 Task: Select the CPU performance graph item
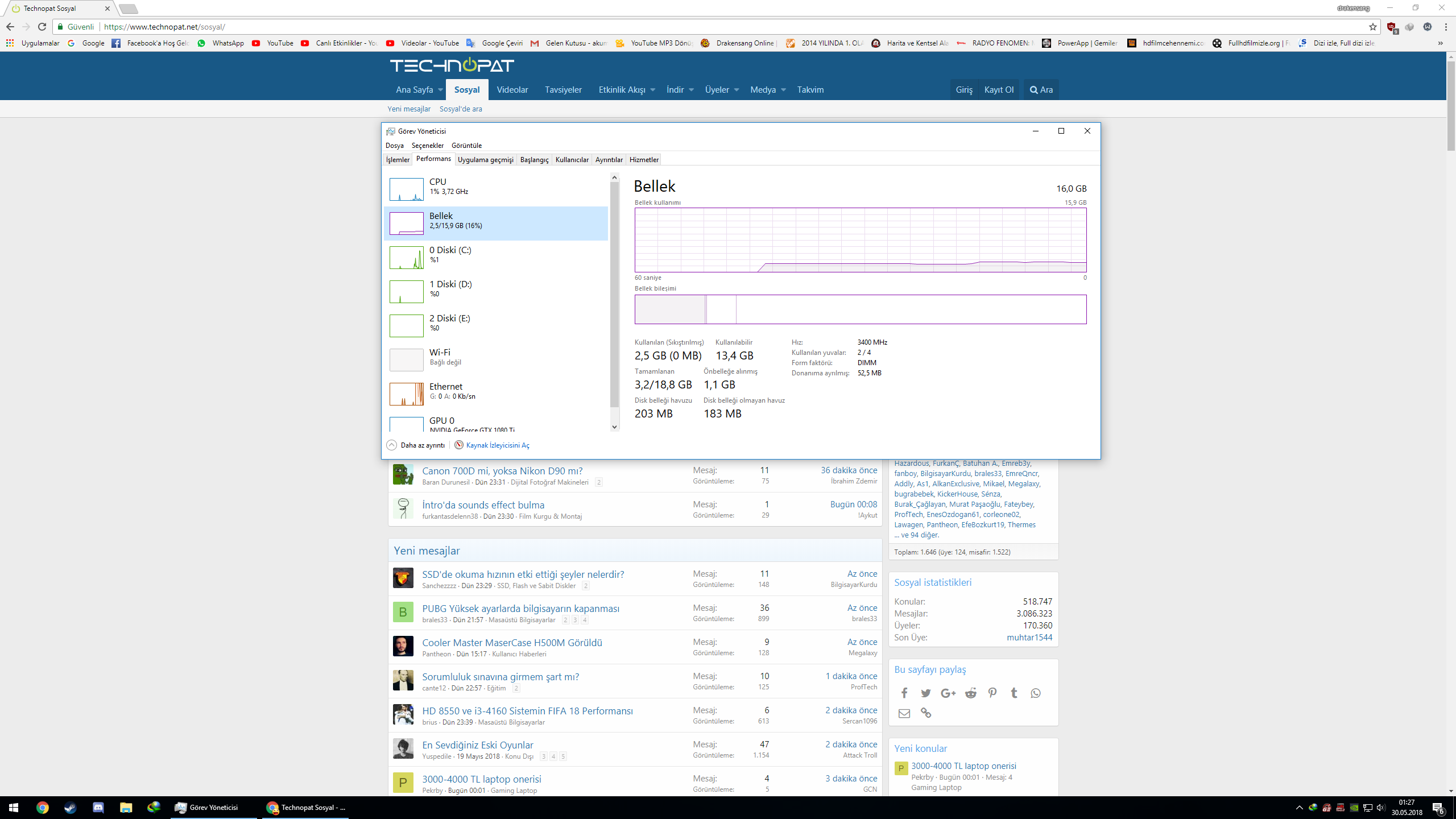(496, 189)
